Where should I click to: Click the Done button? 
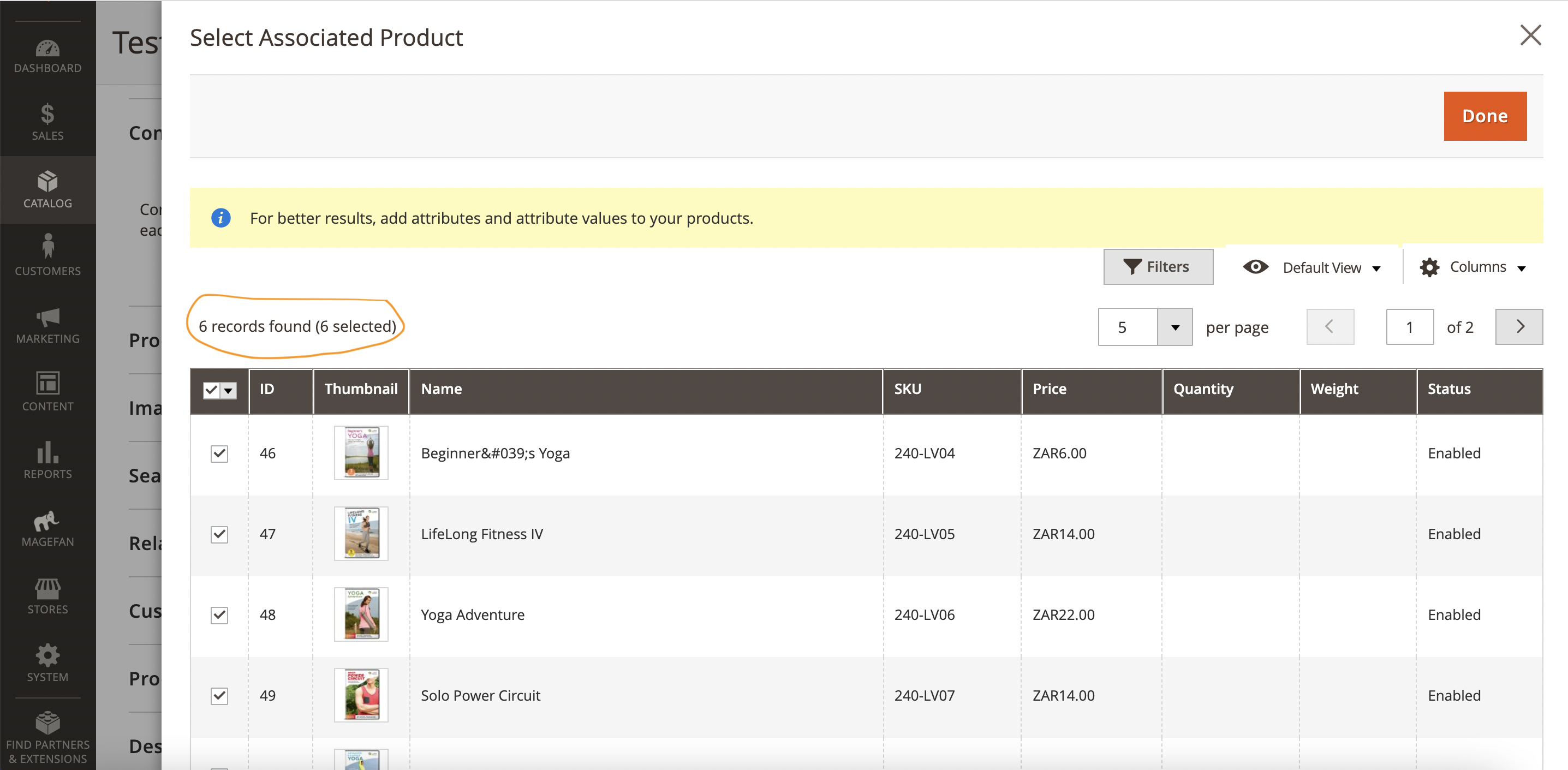click(x=1484, y=116)
